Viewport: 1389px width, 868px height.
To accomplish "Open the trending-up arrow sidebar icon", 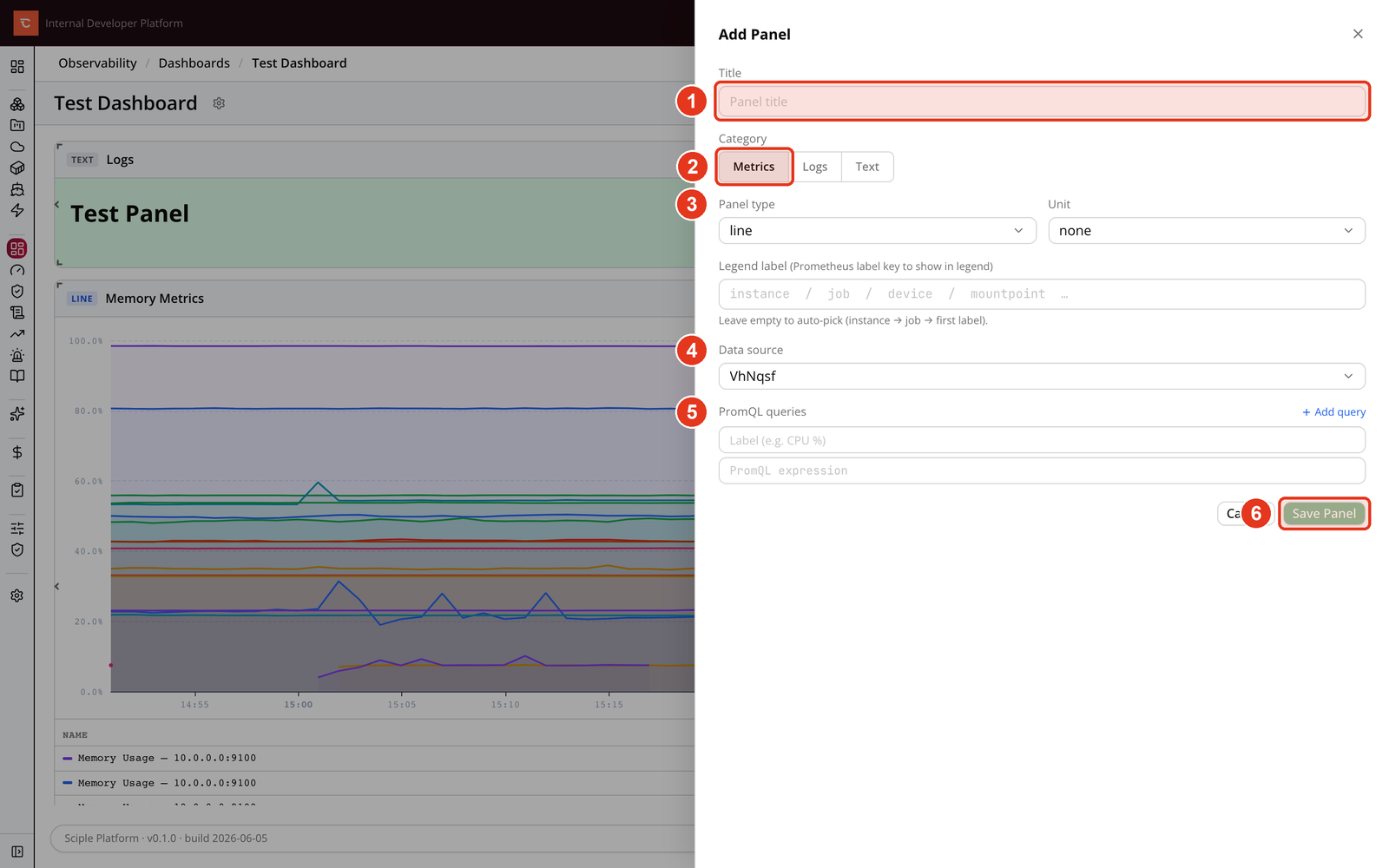I will [17, 333].
